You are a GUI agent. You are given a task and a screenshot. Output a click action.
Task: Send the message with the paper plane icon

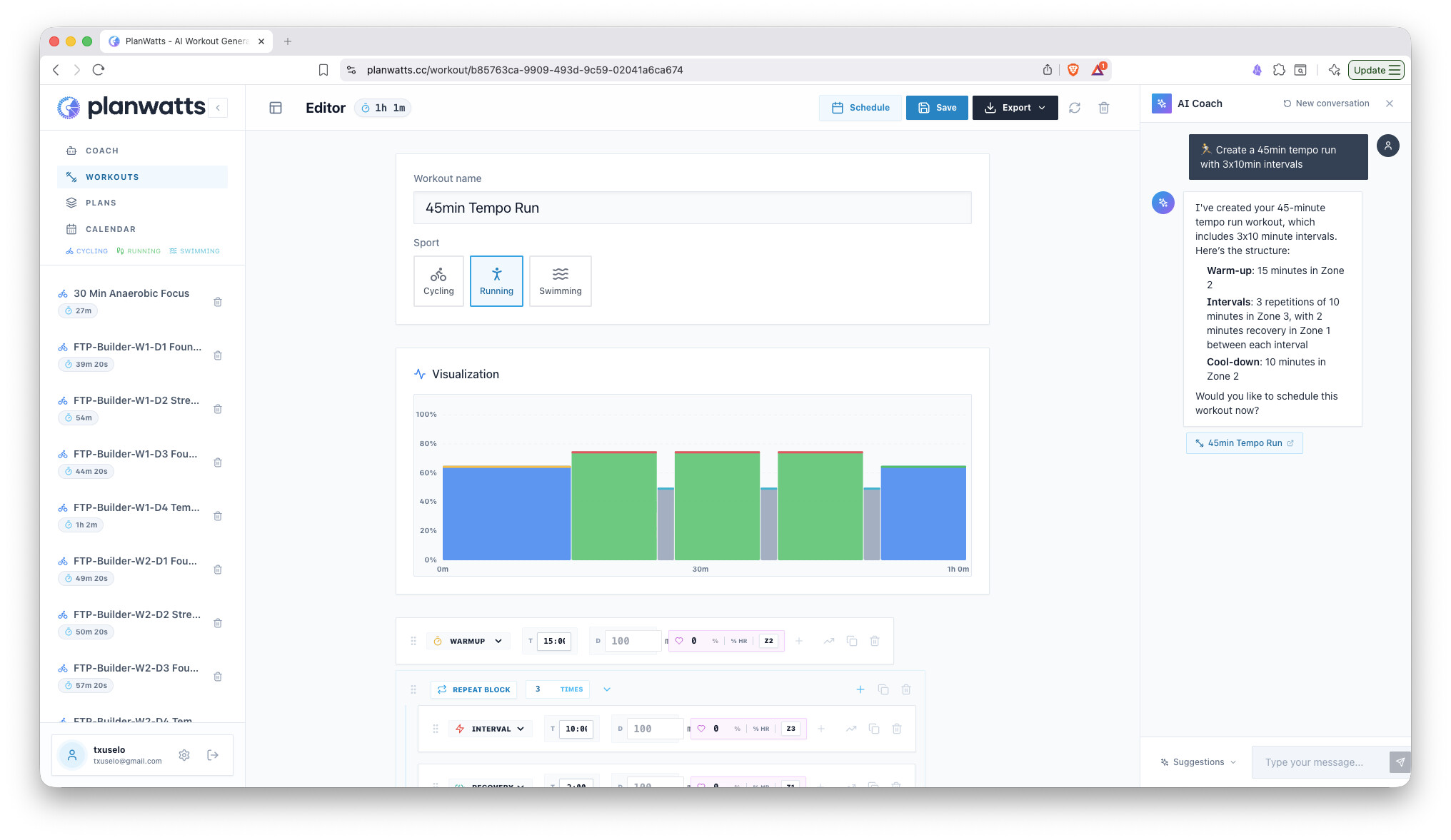[1400, 762]
